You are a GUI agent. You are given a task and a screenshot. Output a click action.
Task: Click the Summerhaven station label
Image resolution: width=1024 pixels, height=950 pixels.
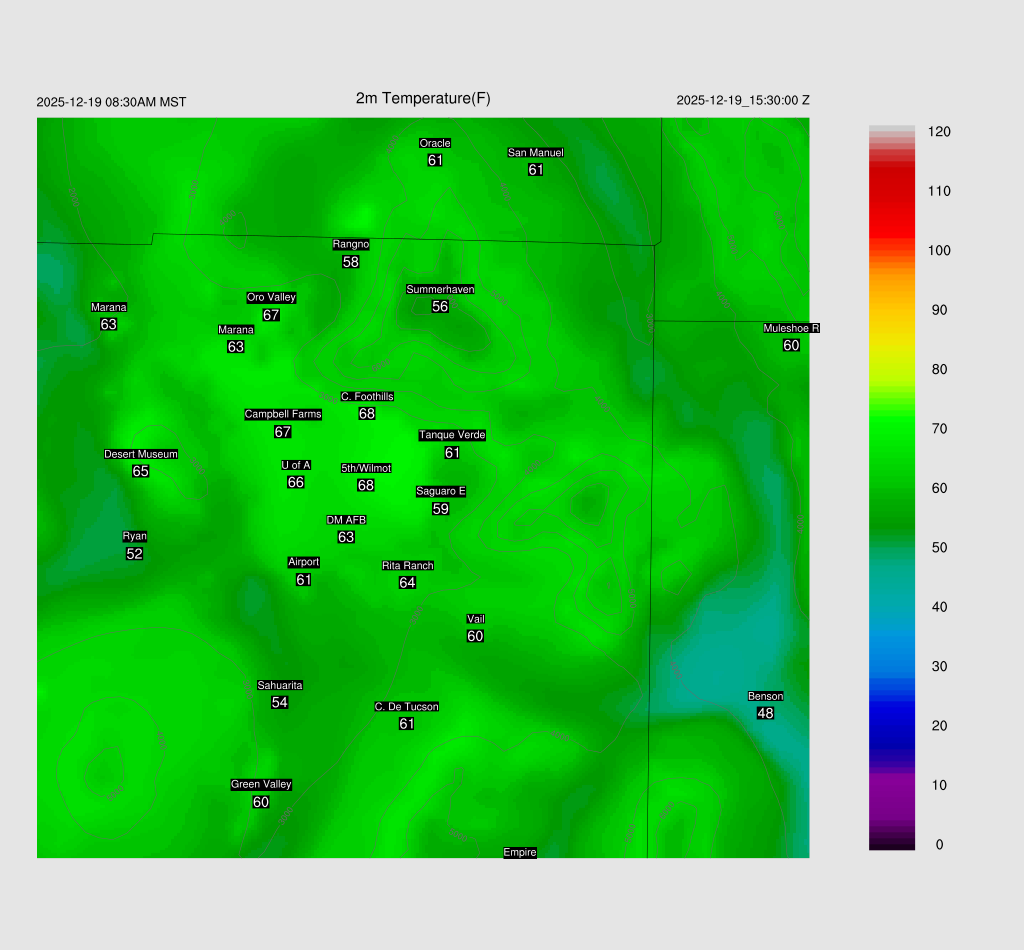440,290
